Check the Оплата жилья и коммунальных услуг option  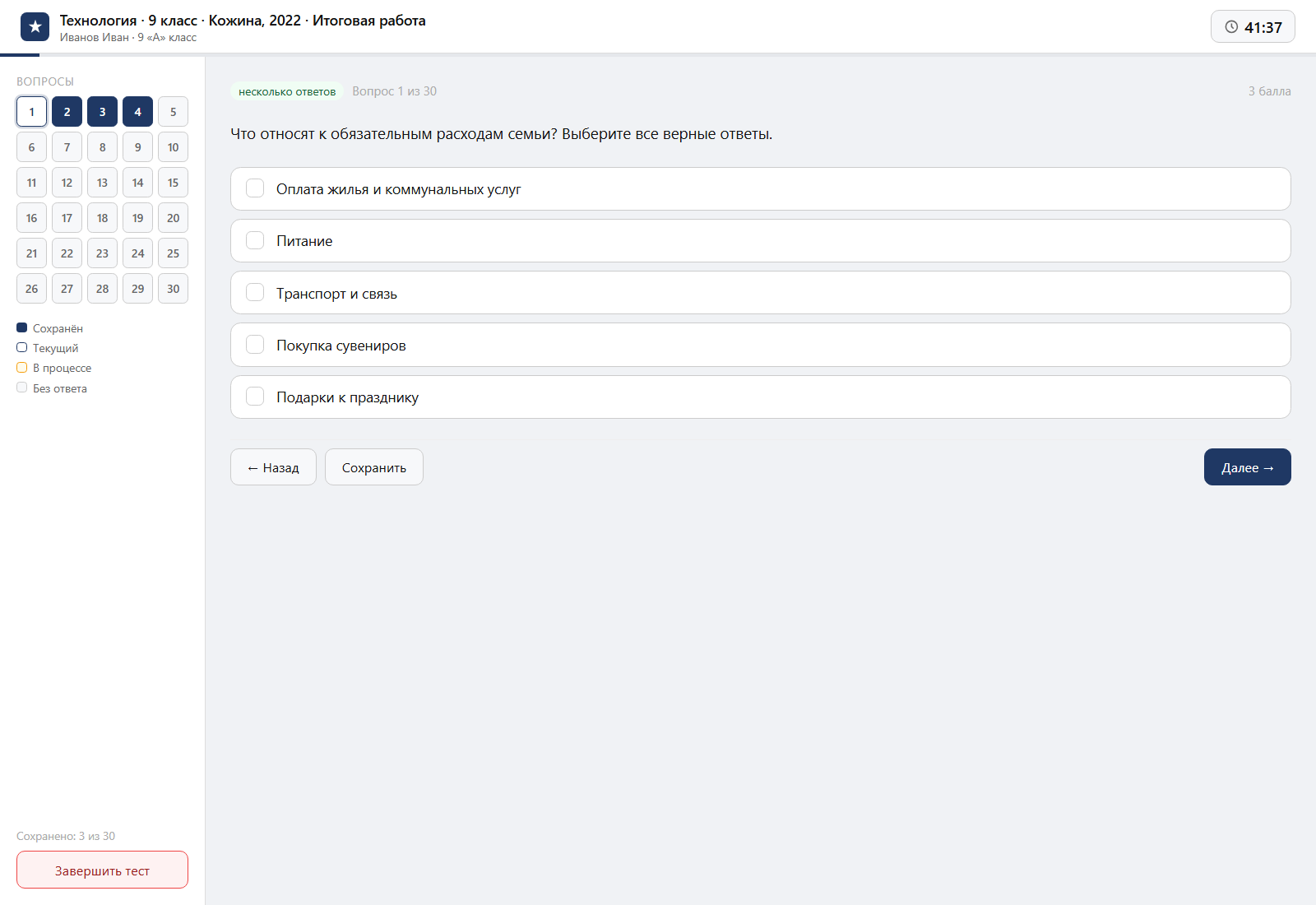(255, 188)
